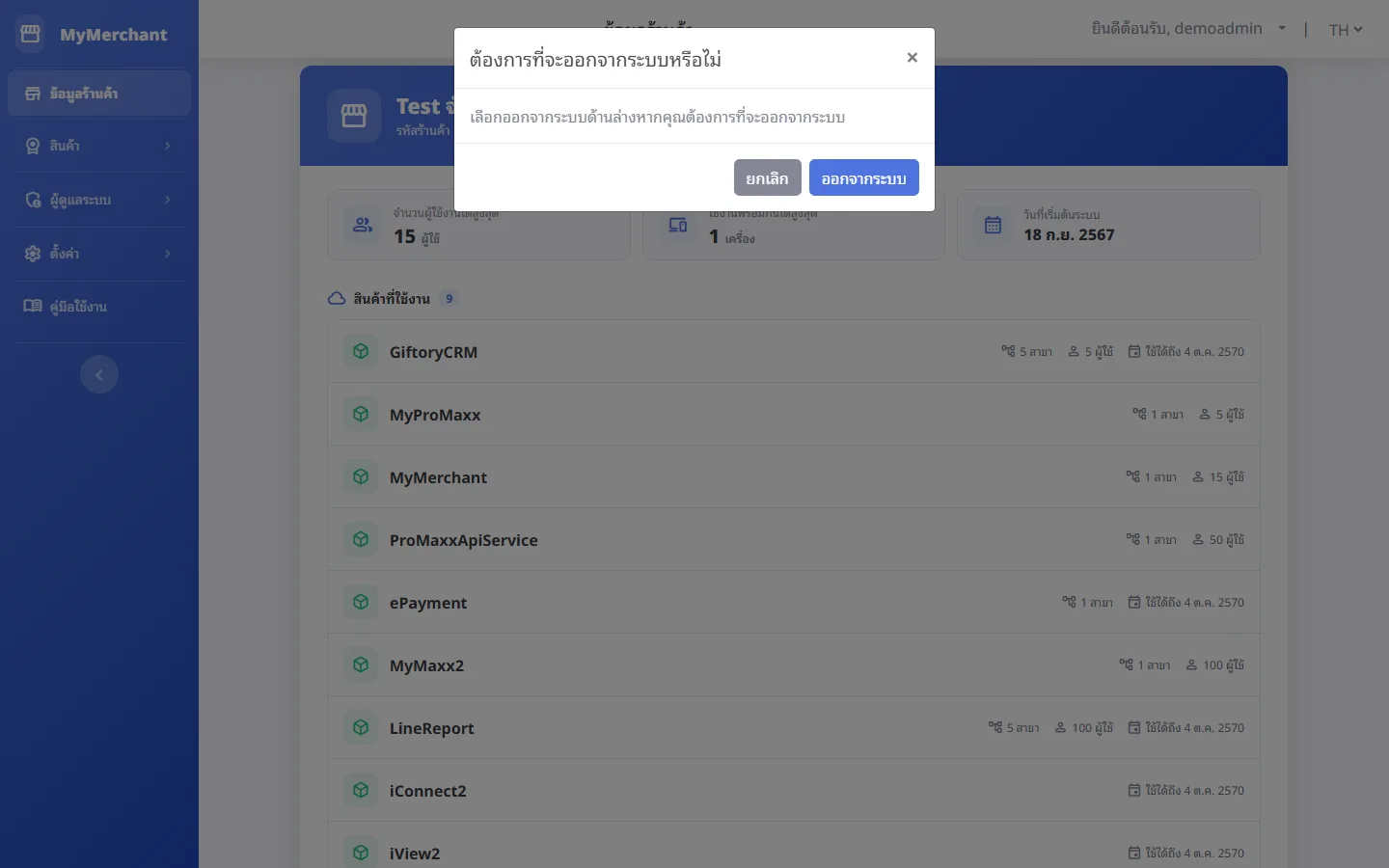The height and width of the screenshot is (868, 1389).
Task: Click the ผู้ดูแลระบบ administrator icon
Action: pos(33,200)
